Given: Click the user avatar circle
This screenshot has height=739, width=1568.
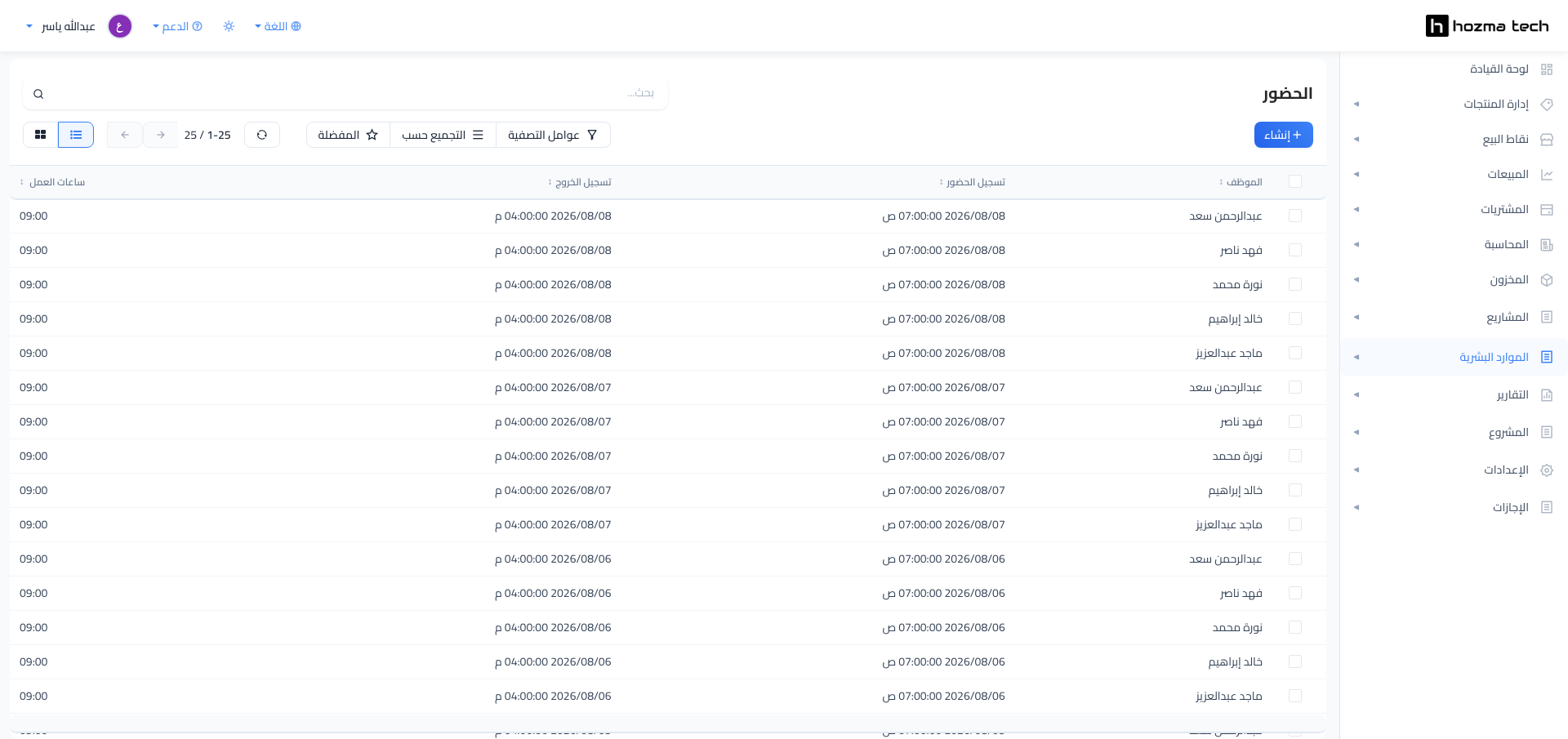Looking at the screenshot, I should pos(120,26).
